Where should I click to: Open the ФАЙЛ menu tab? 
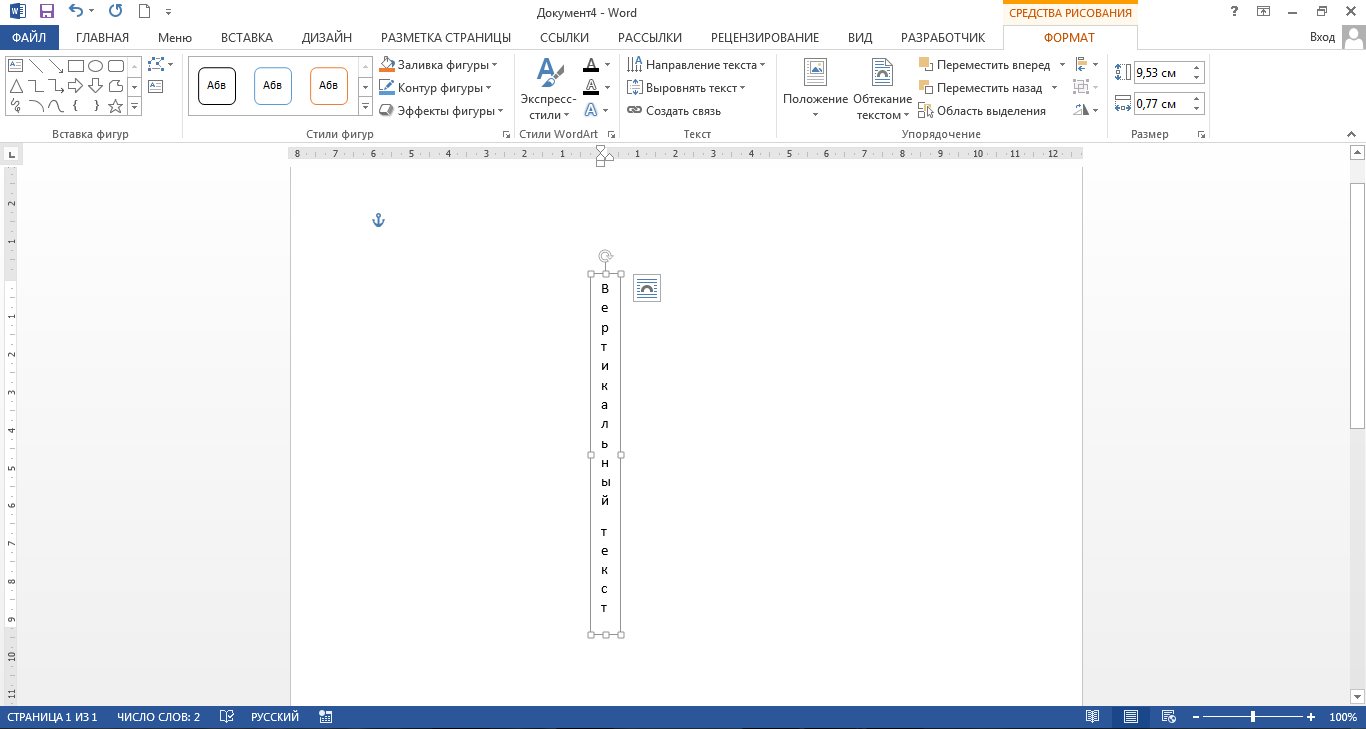pyautogui.click(x=29, y=38)
